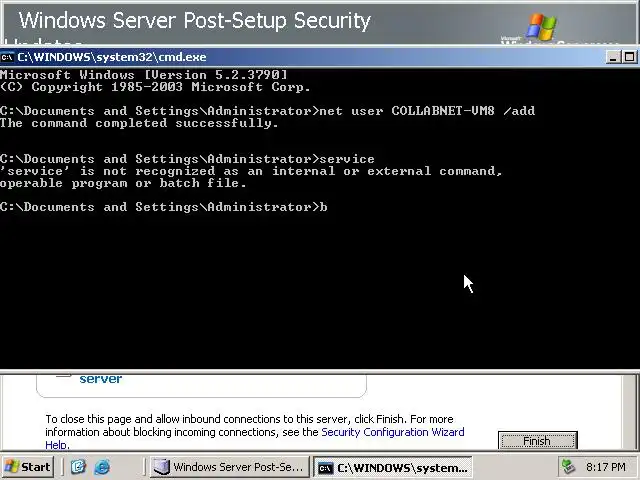The height and width of the screenshot is (480, 640).
Task: Click the 'Windows Server Post-Setup Security' heading
Action: point(195,20)
